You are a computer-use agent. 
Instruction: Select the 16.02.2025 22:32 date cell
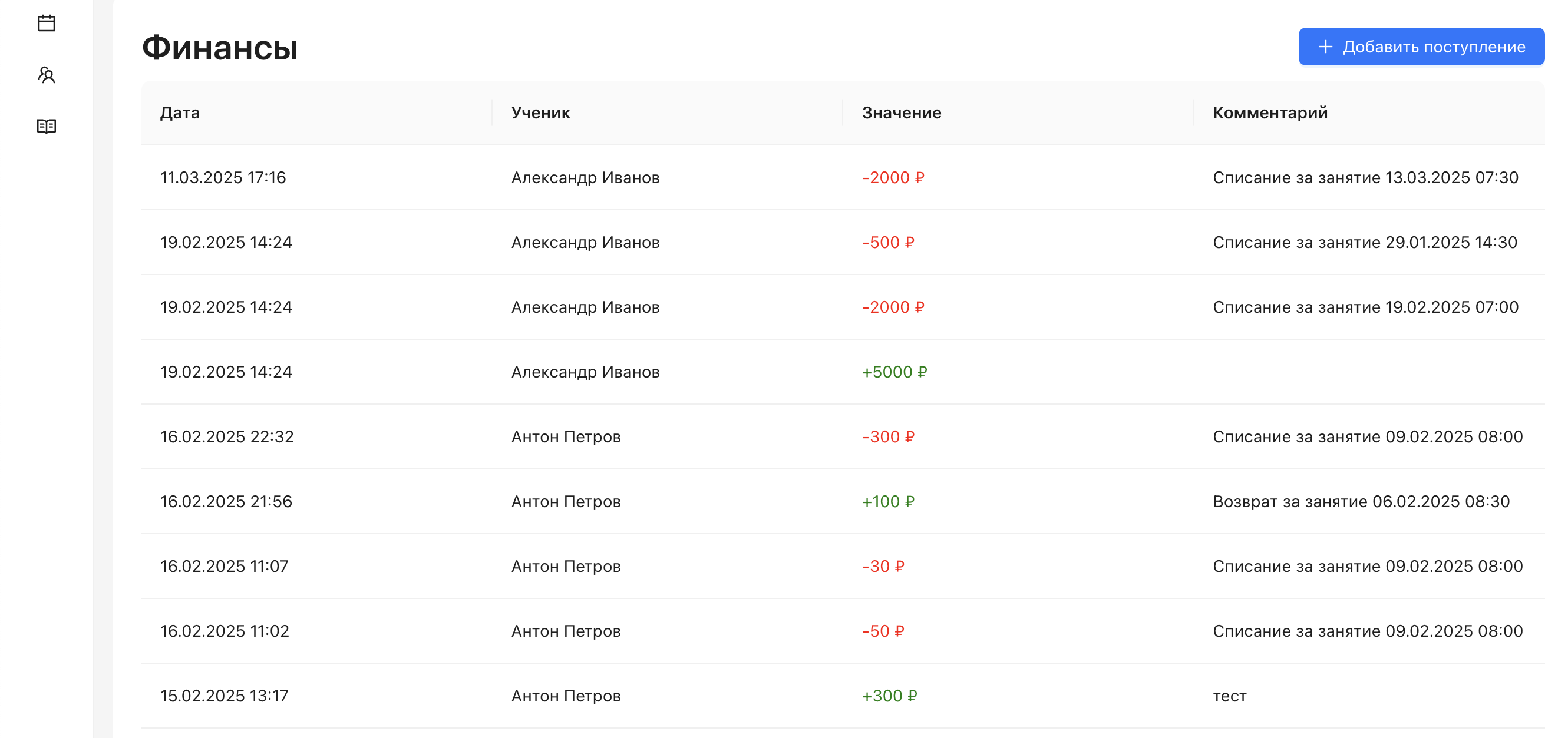pos(226,437)
